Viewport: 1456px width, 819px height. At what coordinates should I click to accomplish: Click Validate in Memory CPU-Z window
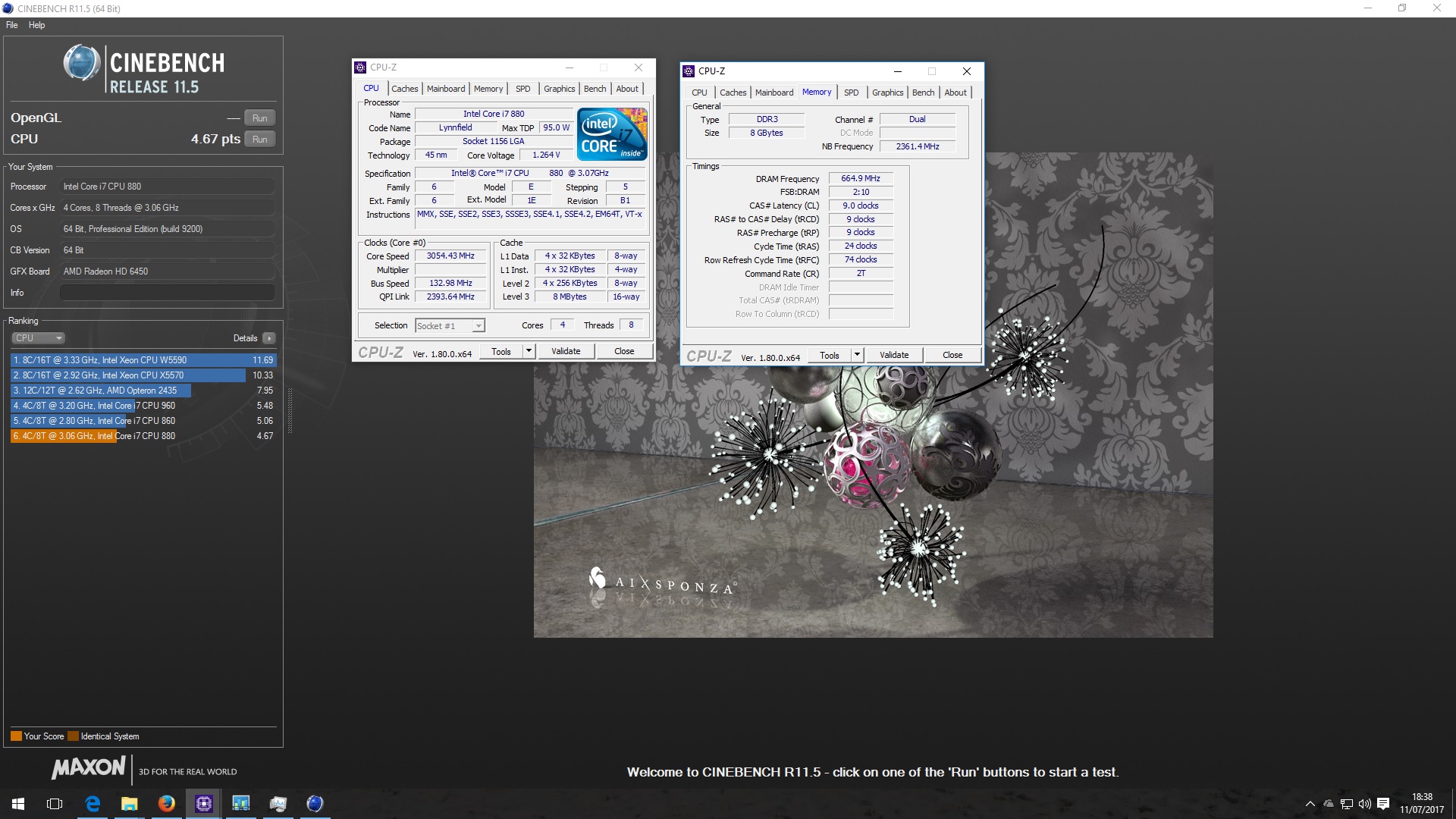[894, 356]
